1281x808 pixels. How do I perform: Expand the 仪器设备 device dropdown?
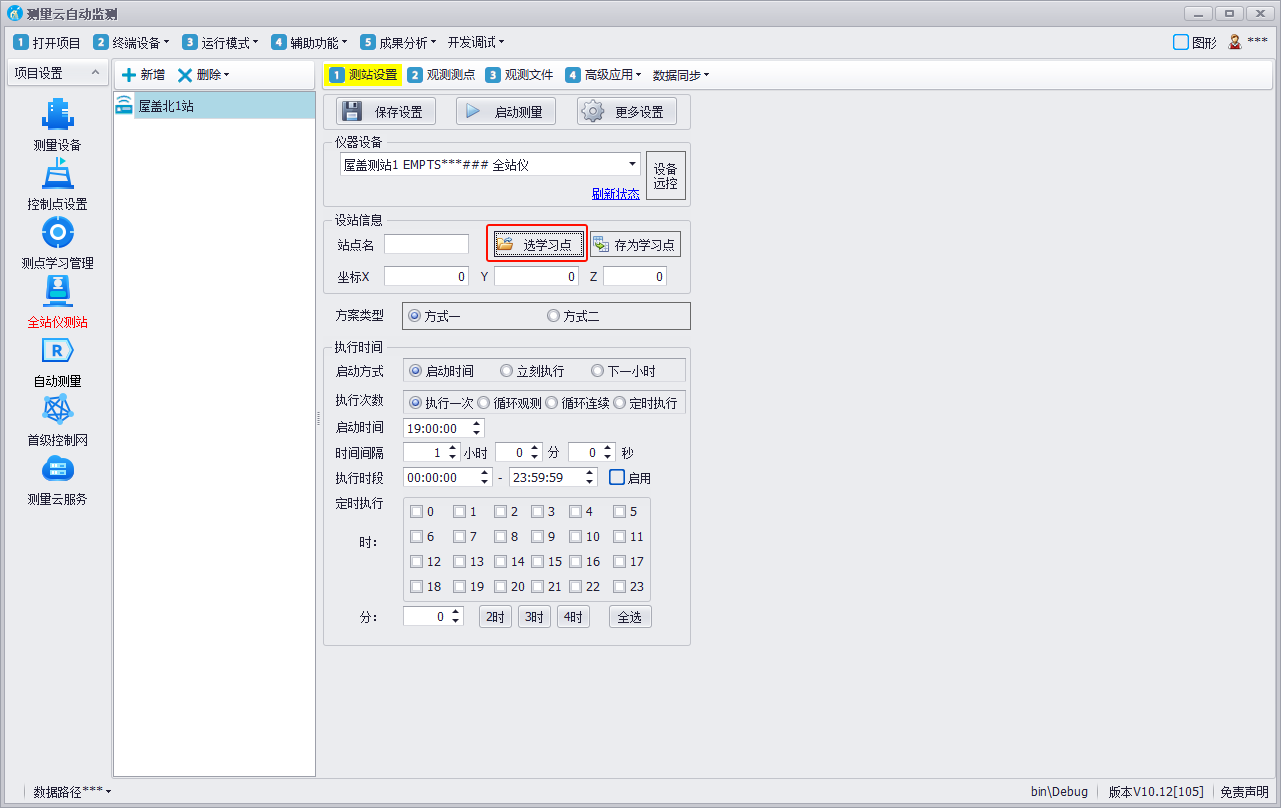(x=633, y=164)
